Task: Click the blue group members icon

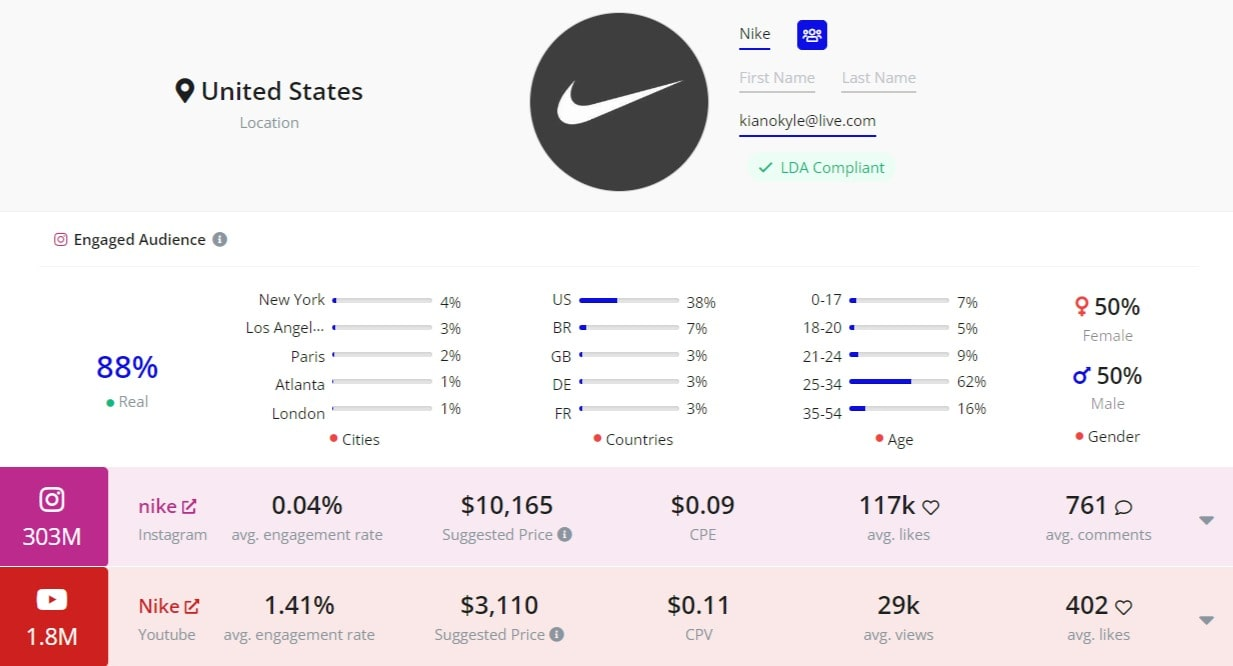Action: point(812,35)
